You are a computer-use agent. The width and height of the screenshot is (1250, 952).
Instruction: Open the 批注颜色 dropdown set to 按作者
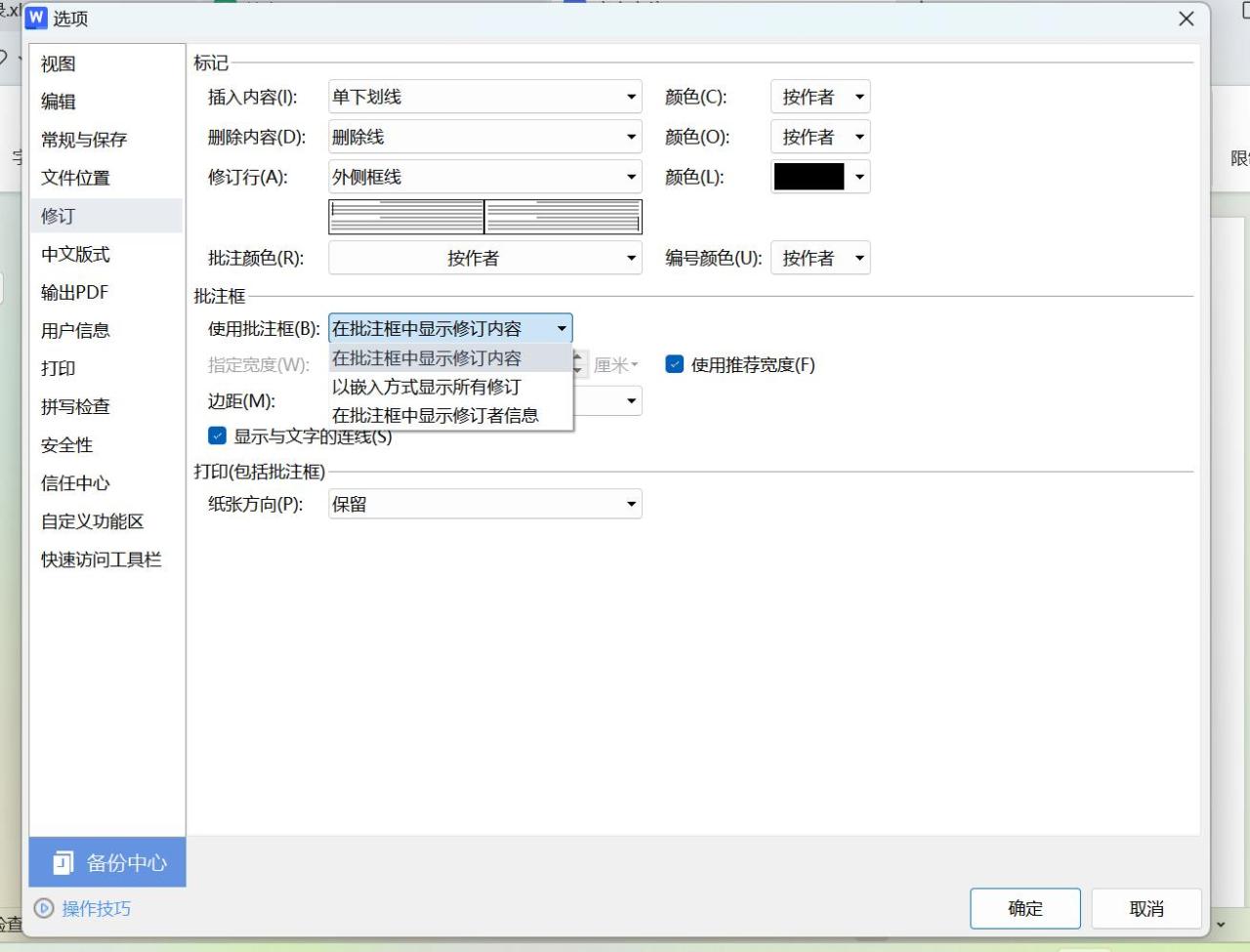tap(631, 257)
